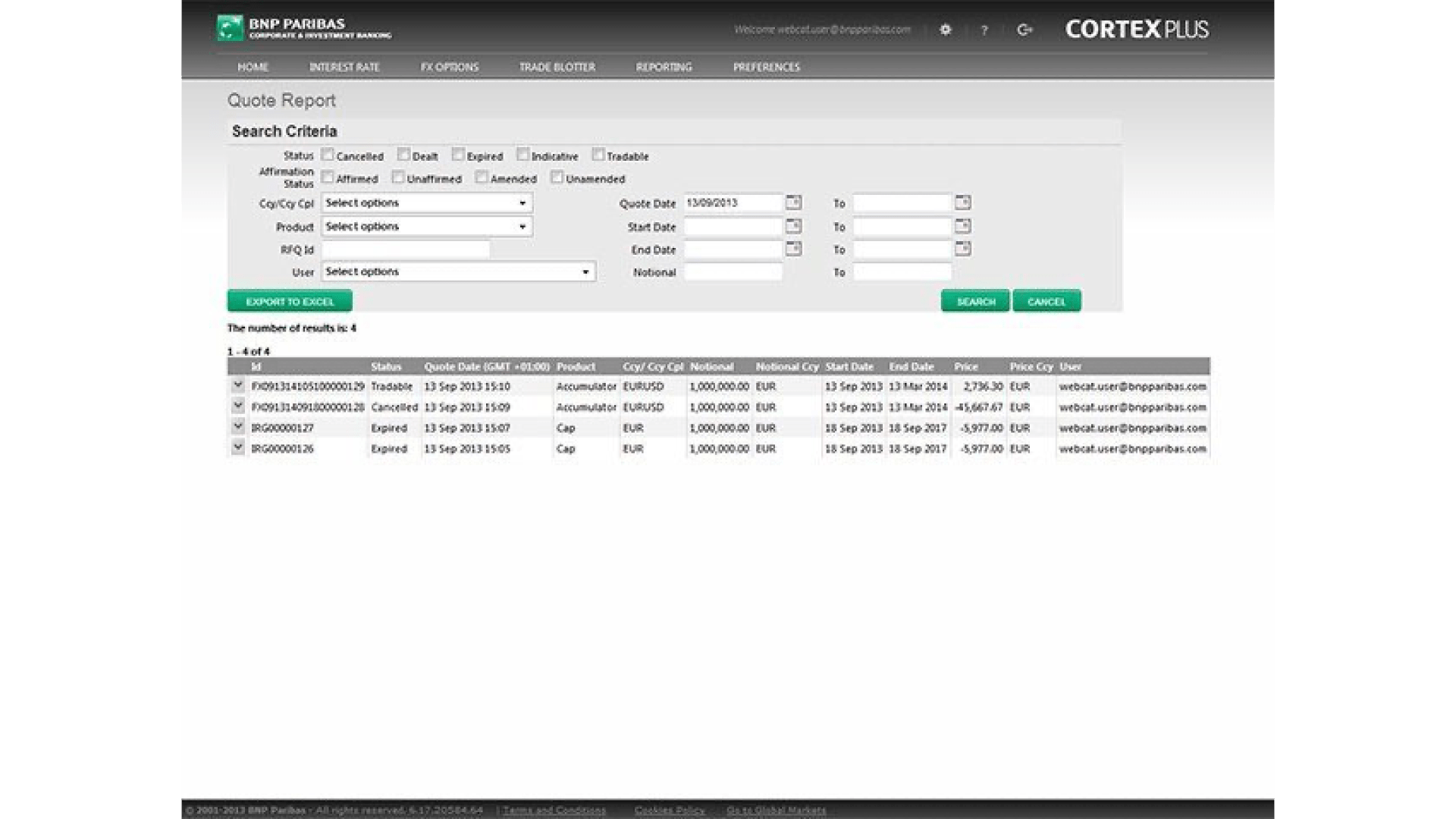The height and width of the screenshot is (819, 1456).
Task: Open the Quote Date 'To' calendar picker
Action: pos(962,202)
